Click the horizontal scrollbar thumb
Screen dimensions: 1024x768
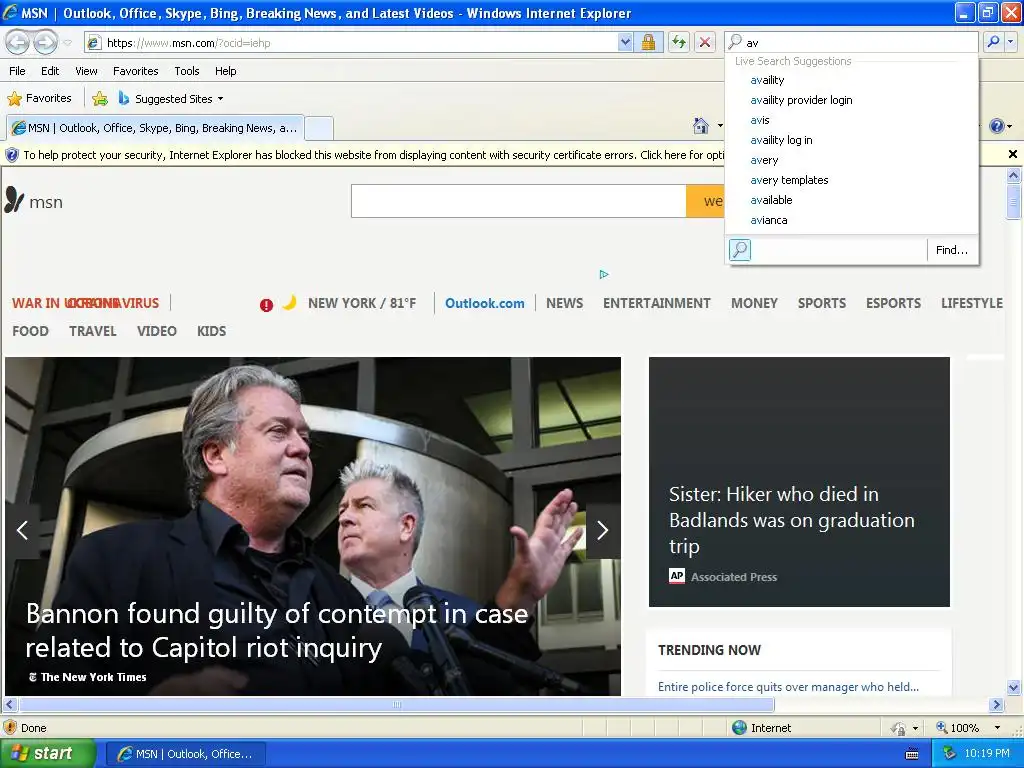point(397,705)
